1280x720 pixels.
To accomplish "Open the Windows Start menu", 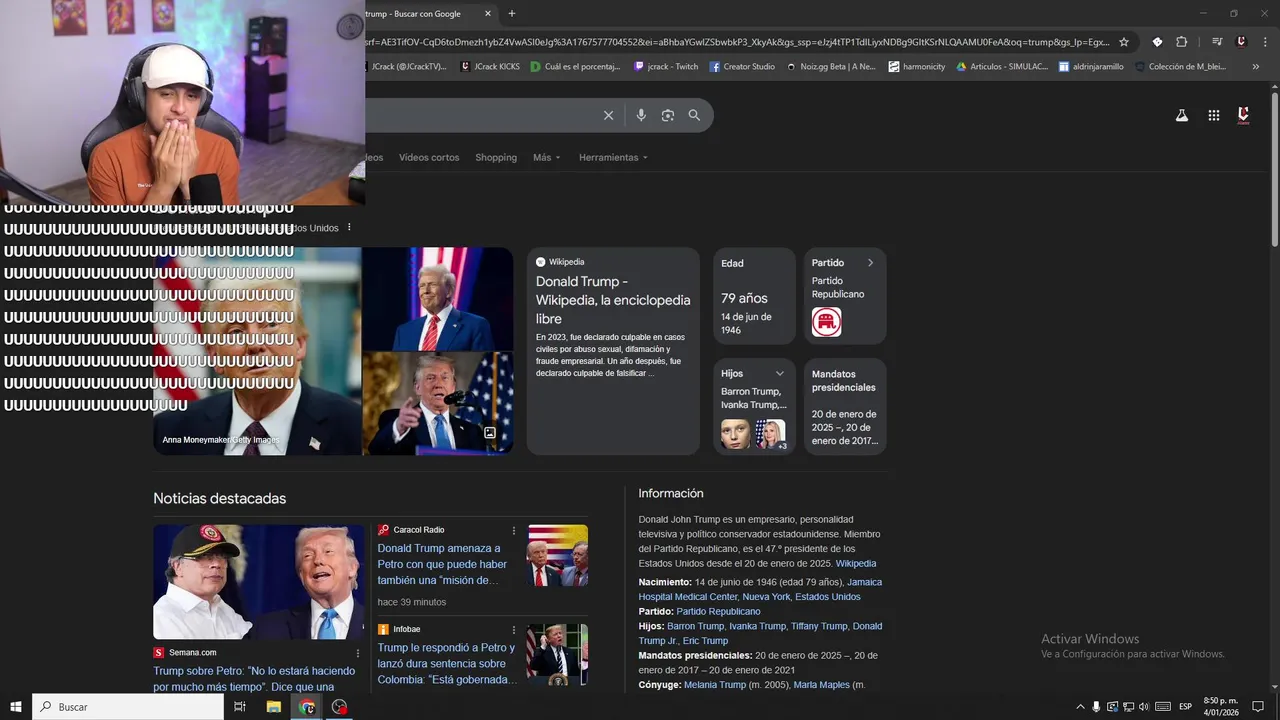I will [x=15, y=707].
